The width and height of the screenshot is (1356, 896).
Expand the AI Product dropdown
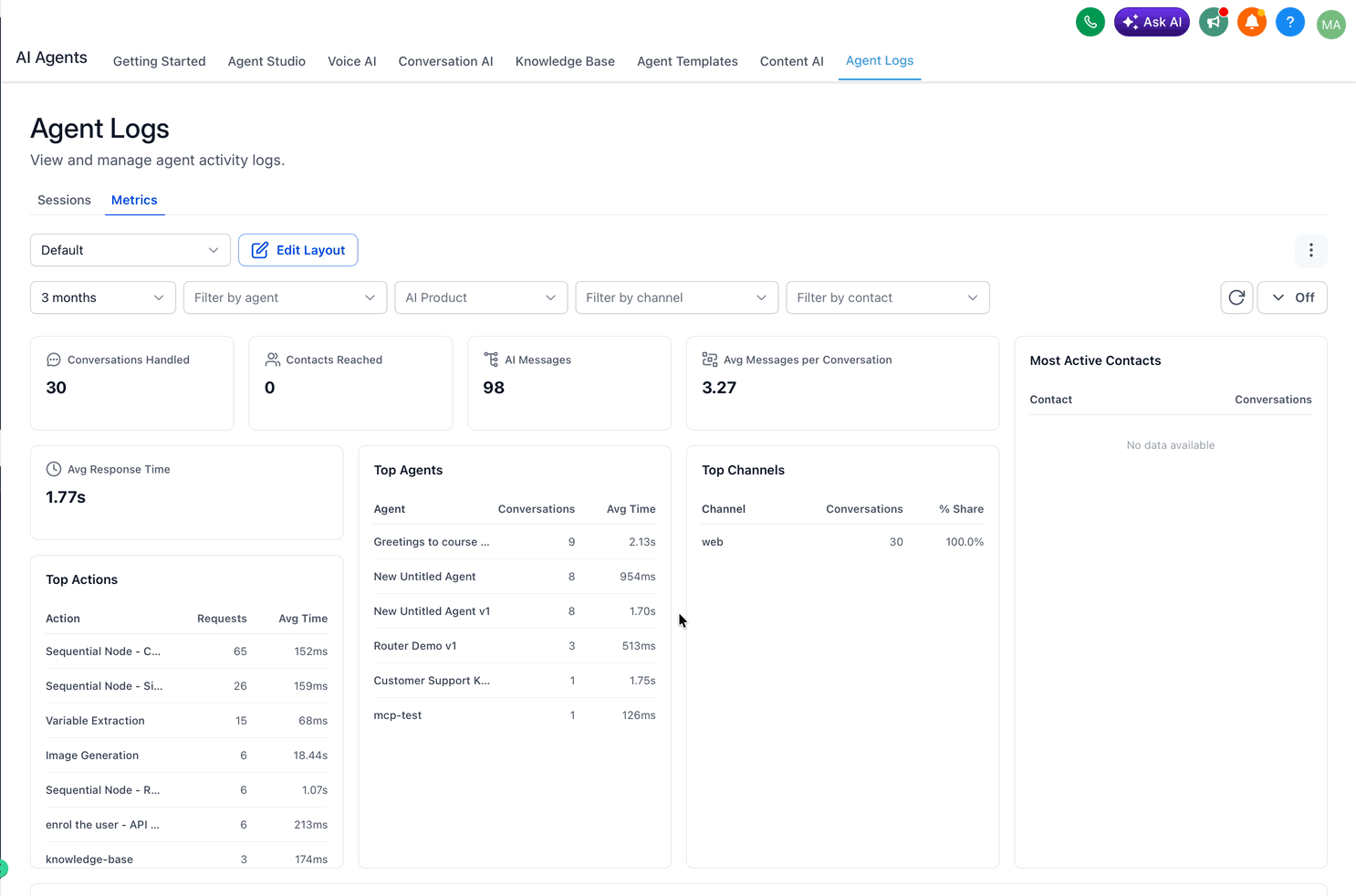[x=481, y=297]
